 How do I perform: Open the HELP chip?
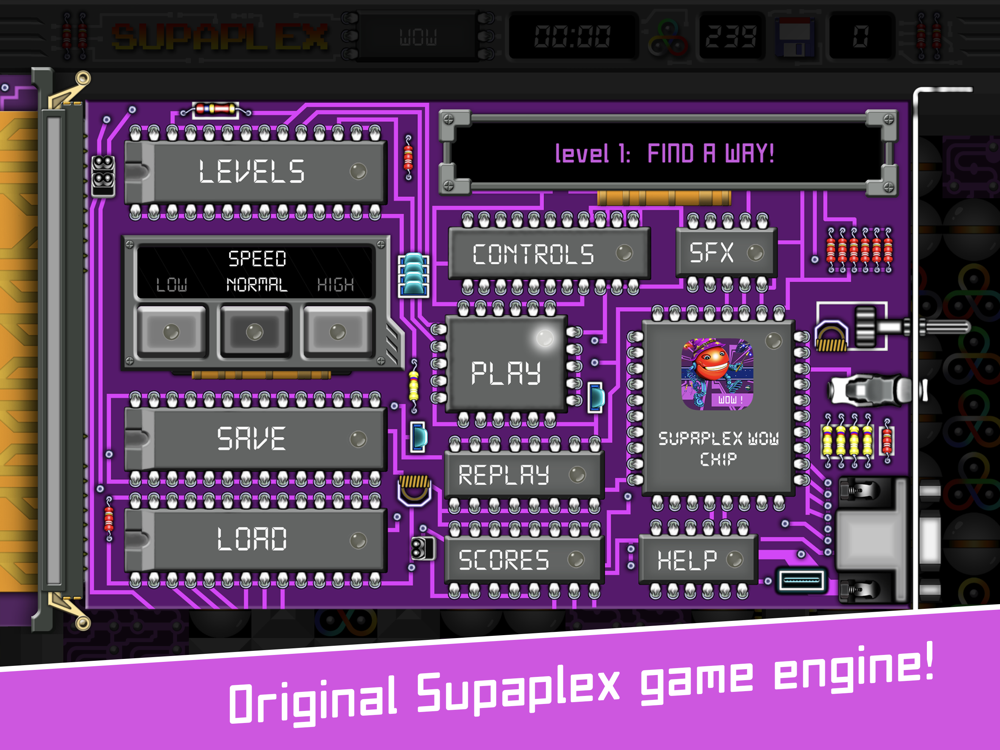point(698,559)
